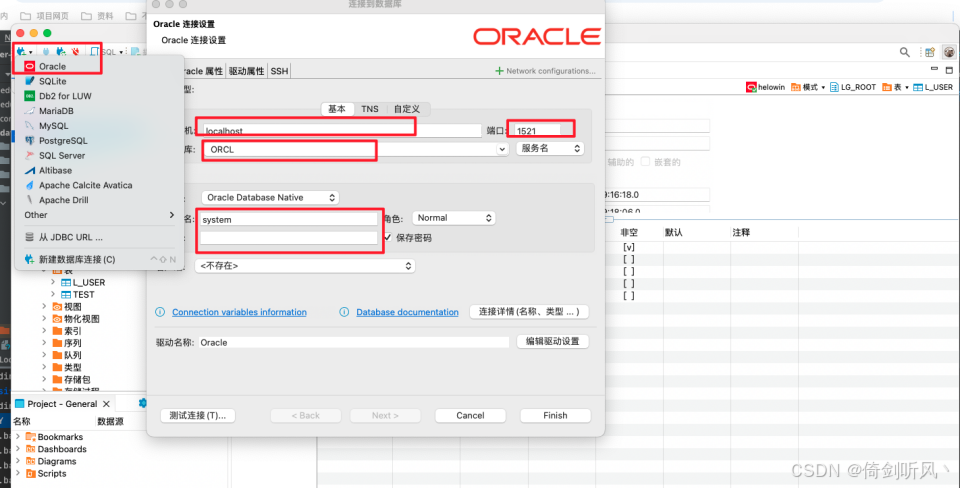The width and height of the screenshot is (960, 488).
Task: Select the Dashboards project item
Action: (x=56, y=449)
